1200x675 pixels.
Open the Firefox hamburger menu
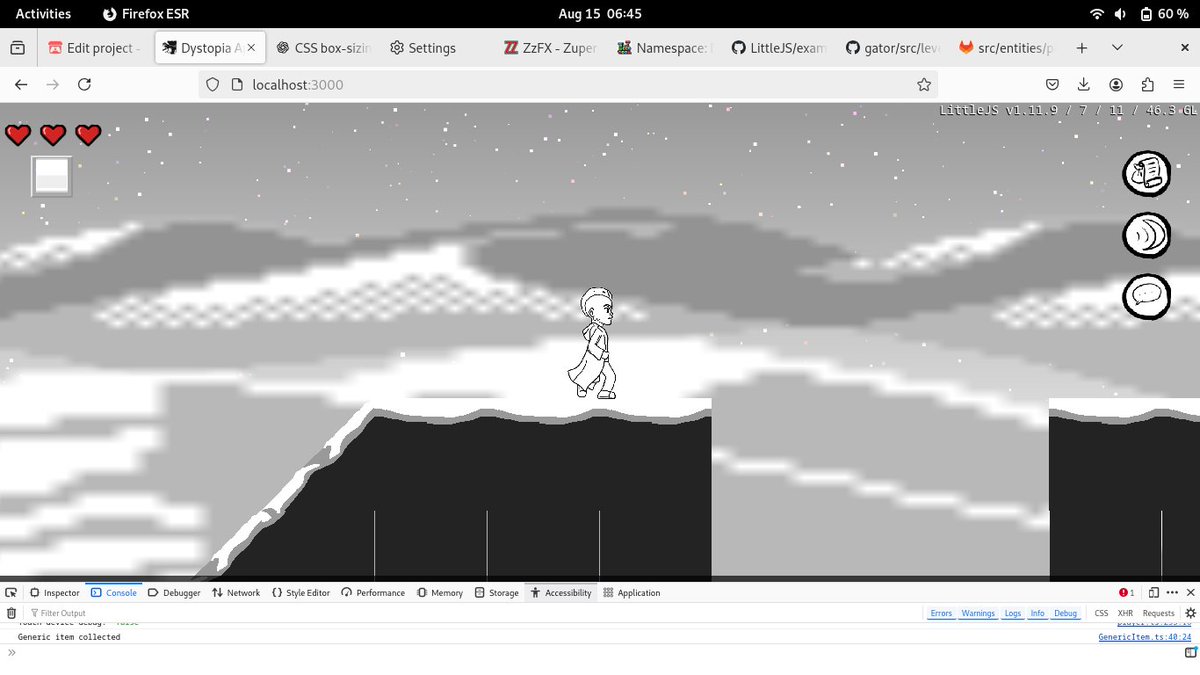[x=1180, y=85]
